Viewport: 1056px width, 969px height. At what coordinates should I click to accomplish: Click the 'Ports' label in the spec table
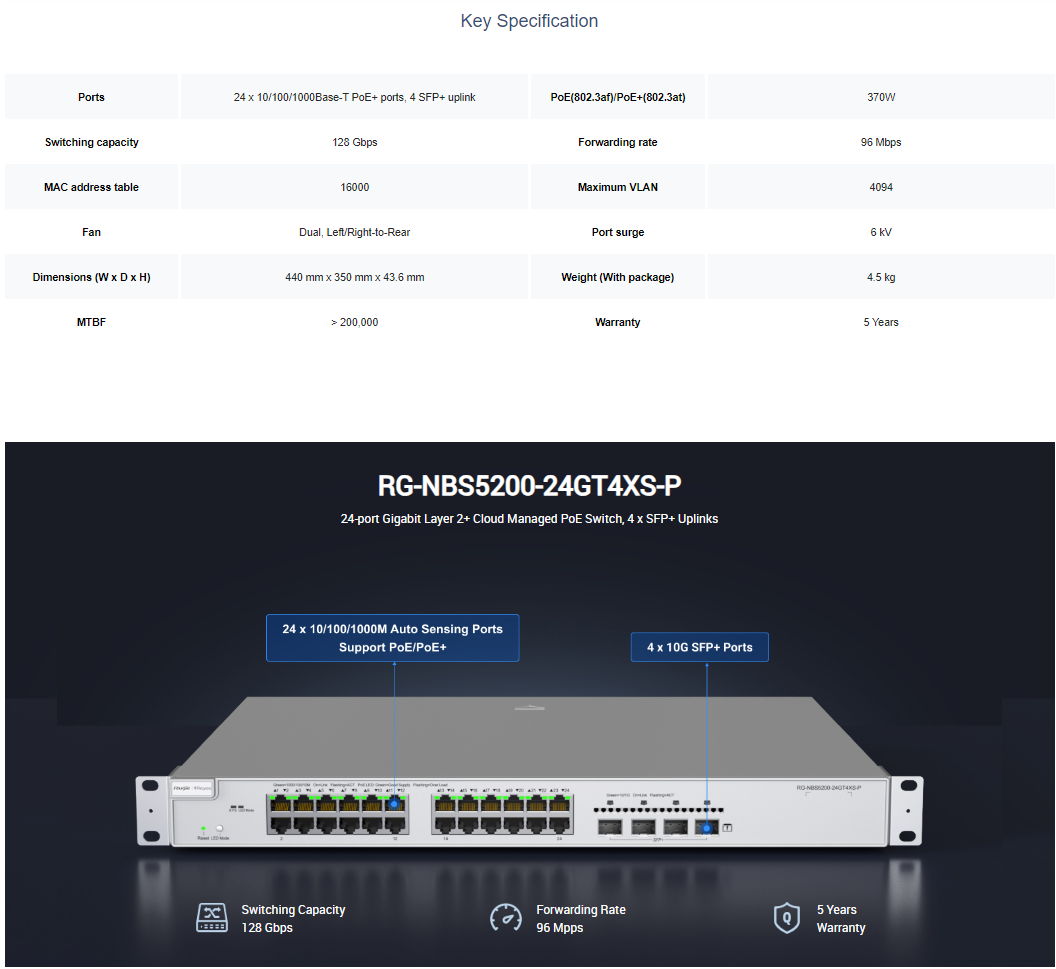(x=92, y=97)
